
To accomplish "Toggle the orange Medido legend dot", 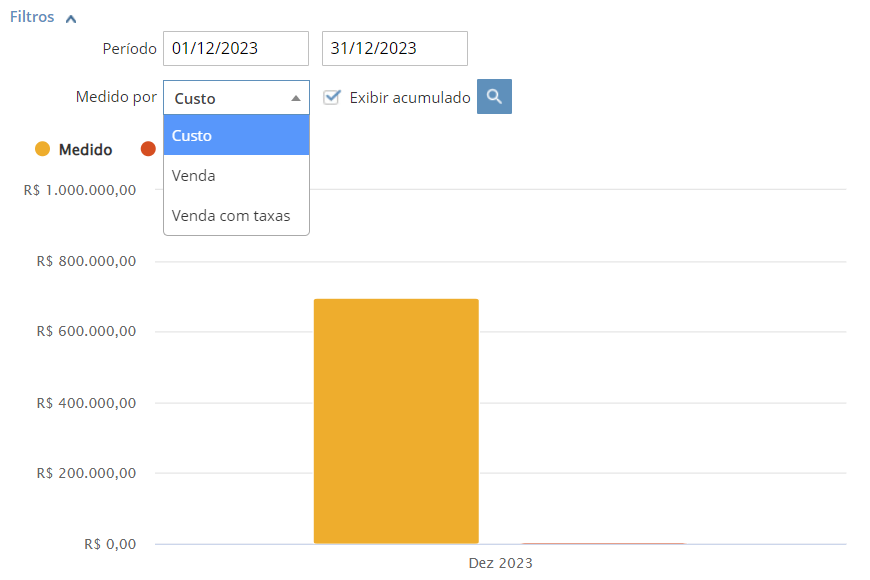I will (x=43, y=149).
